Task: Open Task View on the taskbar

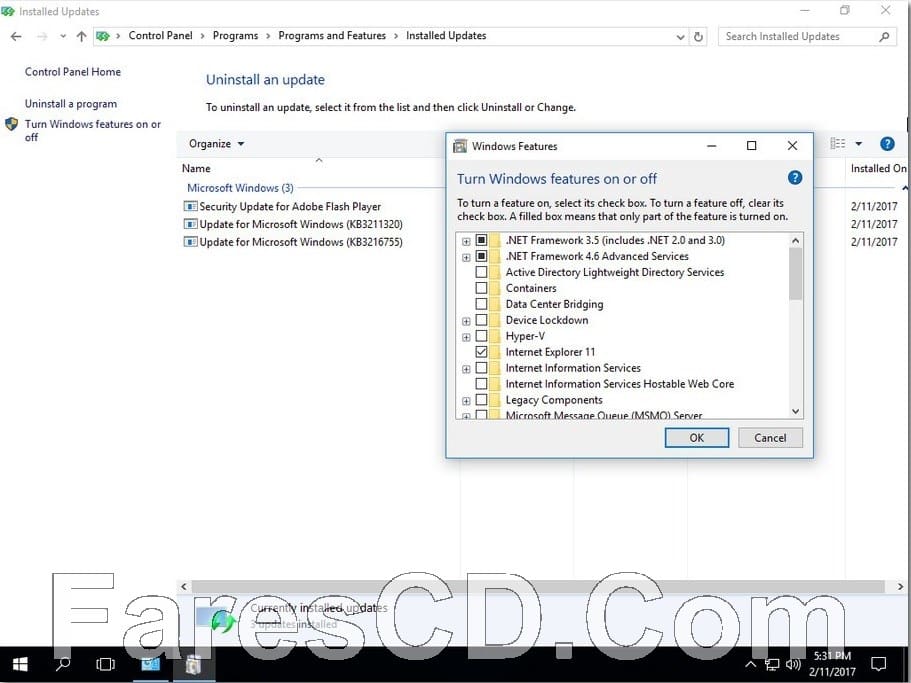Action: point(105,664)
